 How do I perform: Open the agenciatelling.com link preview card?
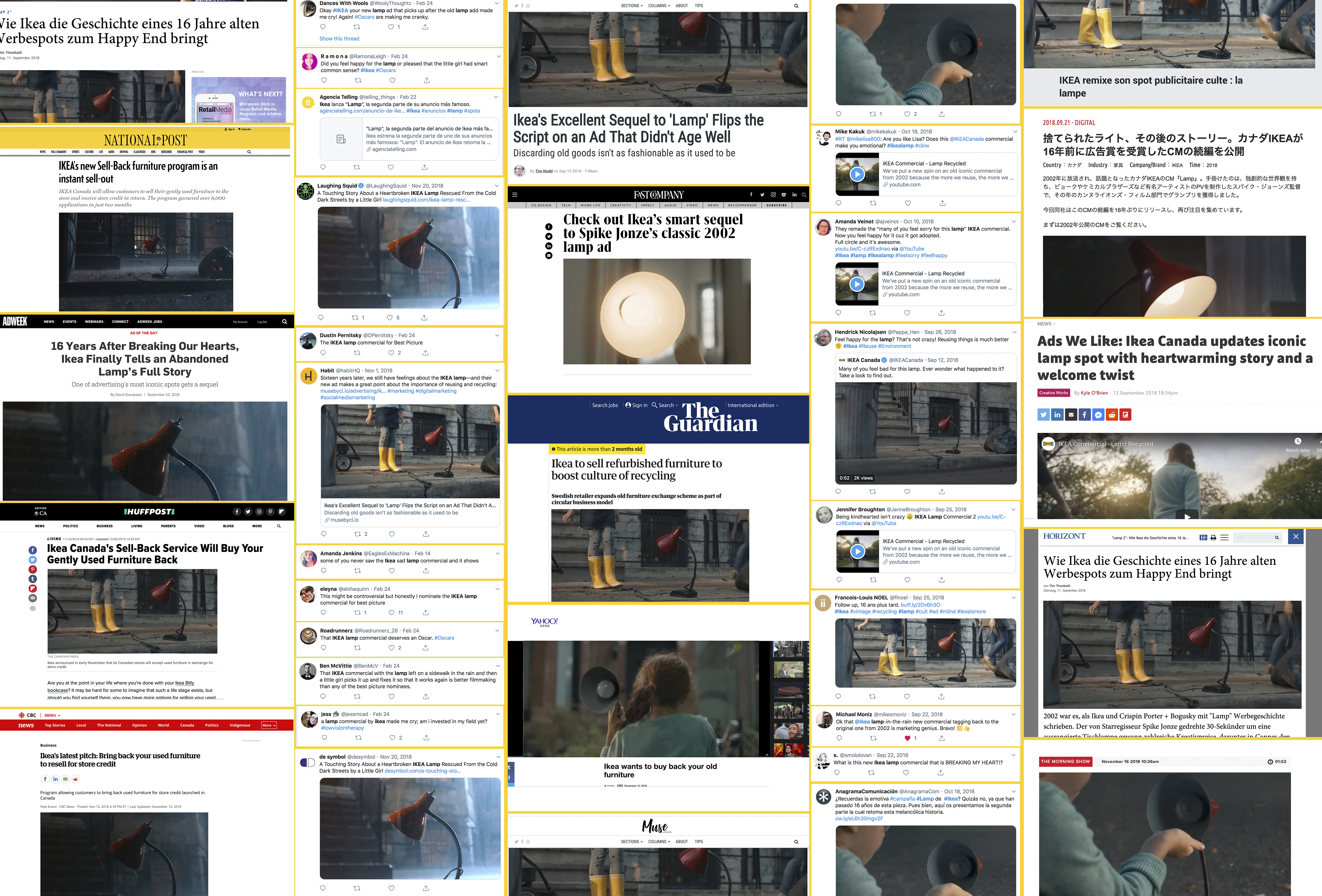[x=410, y=139]
